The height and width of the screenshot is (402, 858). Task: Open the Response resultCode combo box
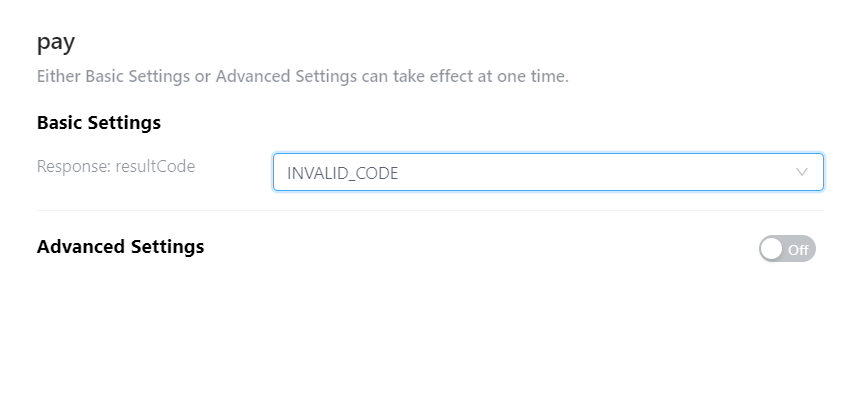pyautogui.click(x=547, y=172)
